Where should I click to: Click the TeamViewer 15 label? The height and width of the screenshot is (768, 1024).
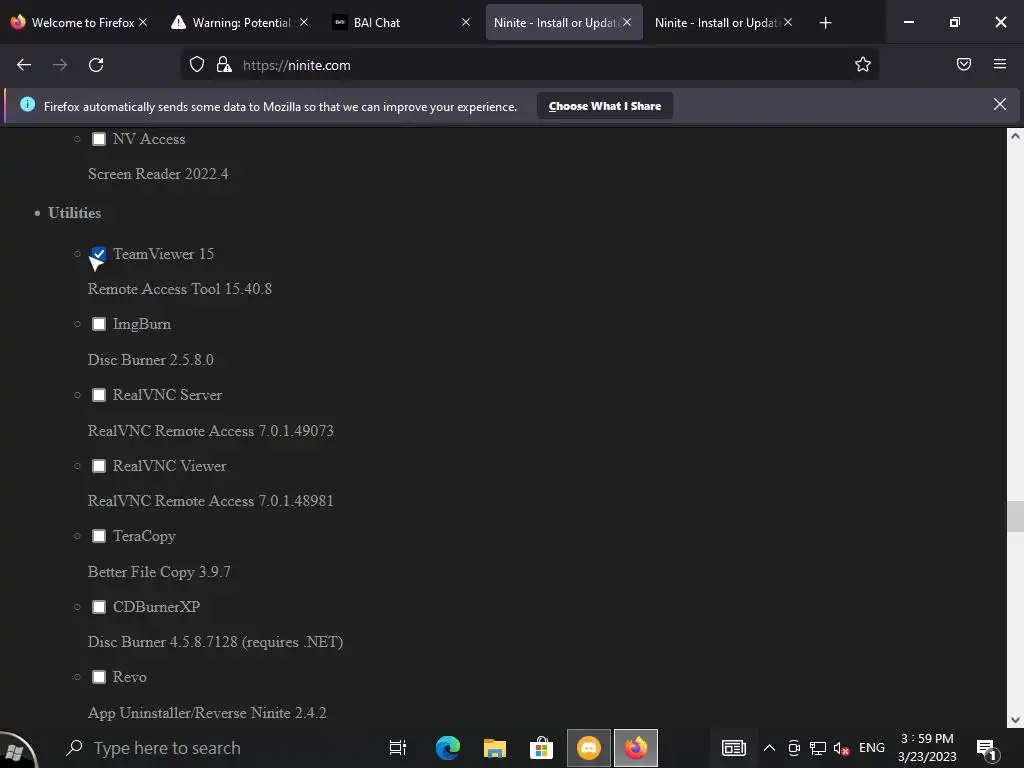click(163, 254)
